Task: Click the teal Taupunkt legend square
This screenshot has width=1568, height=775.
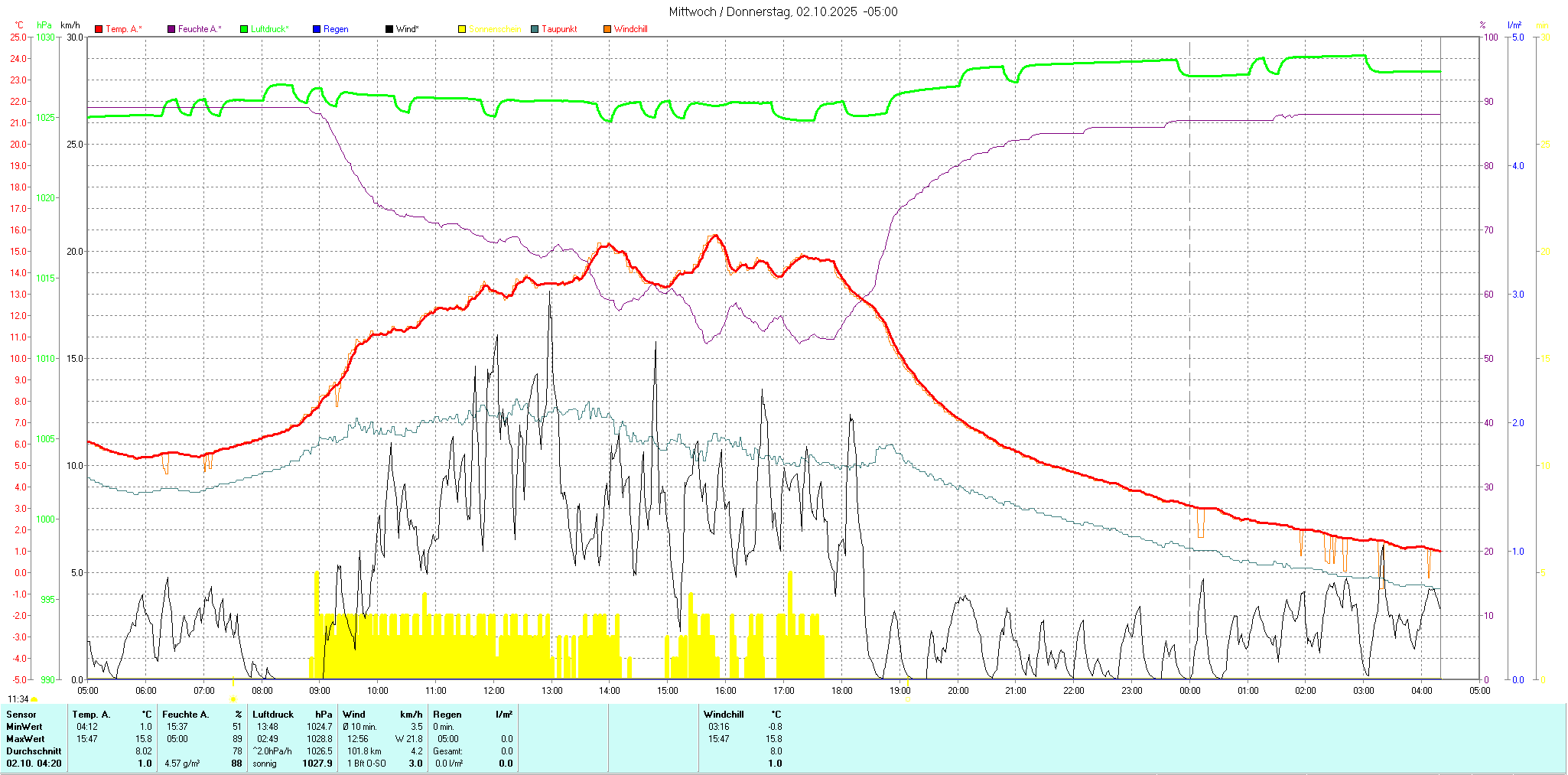Action: 535,29
